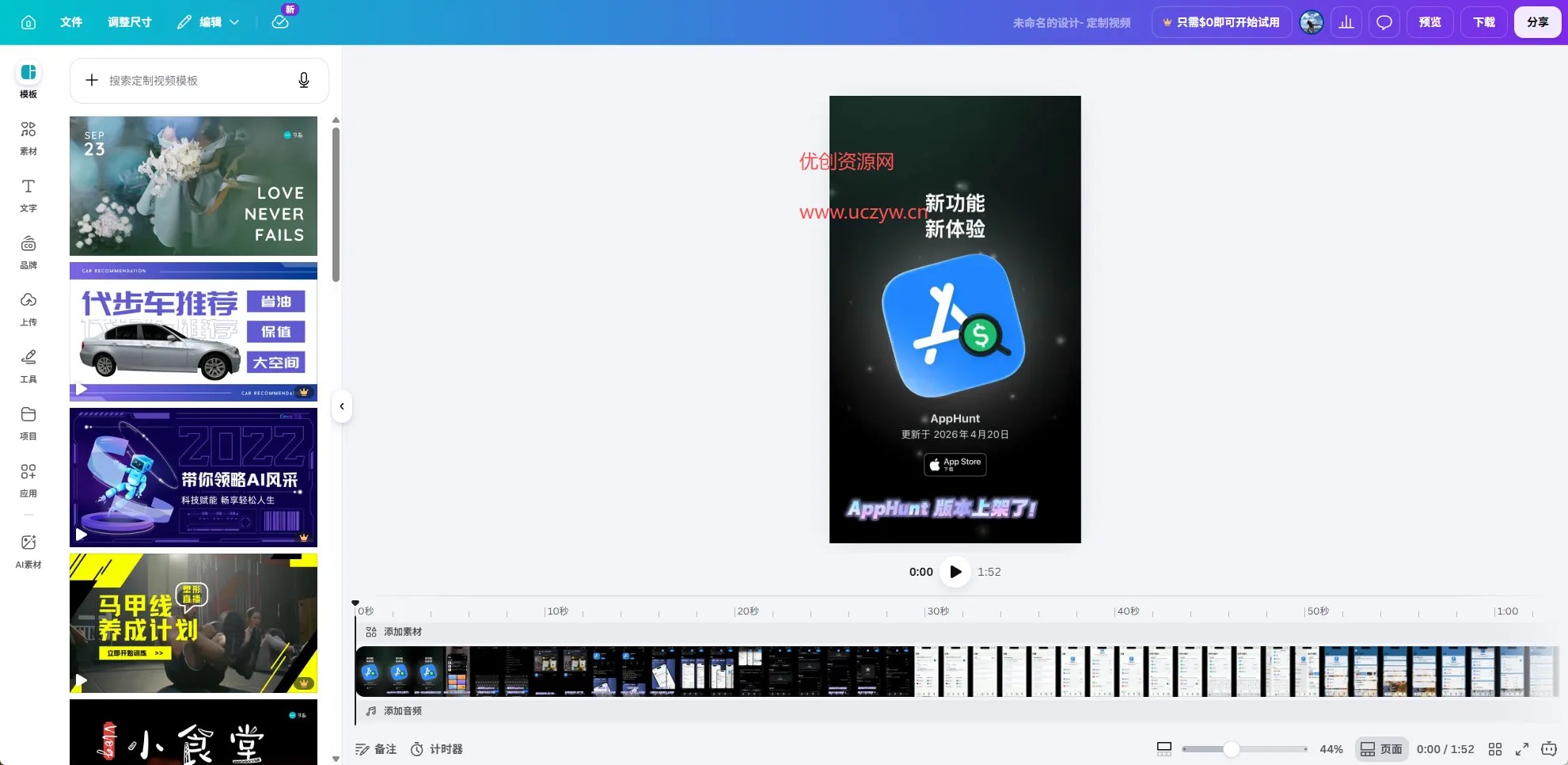This screenshot has height=765, width=1568.
Task: Expand the 编辑 edit dropdown
Action: click(208, 22)
